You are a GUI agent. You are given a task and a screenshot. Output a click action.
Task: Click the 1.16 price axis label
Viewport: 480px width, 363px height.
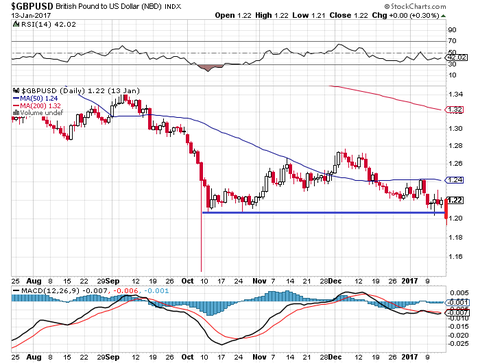(455, 256)
